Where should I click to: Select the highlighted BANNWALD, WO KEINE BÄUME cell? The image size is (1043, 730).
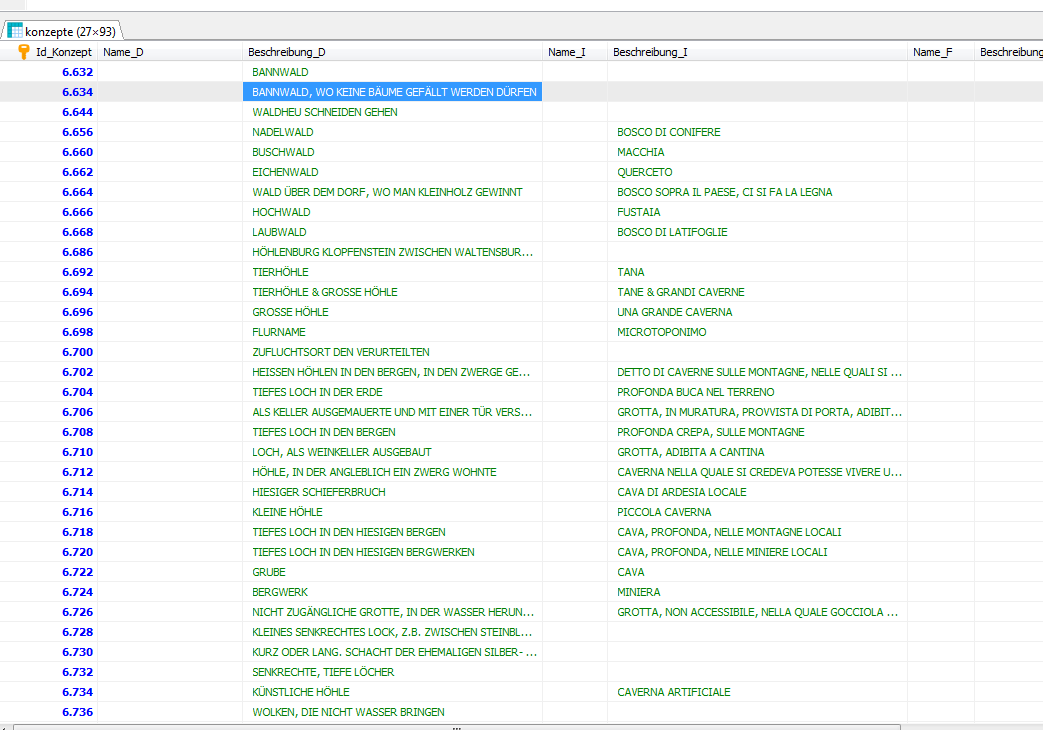394,92
